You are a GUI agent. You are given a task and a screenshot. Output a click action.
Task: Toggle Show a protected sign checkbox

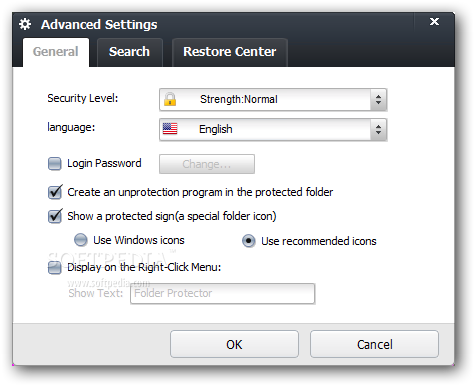click(55, 216)
